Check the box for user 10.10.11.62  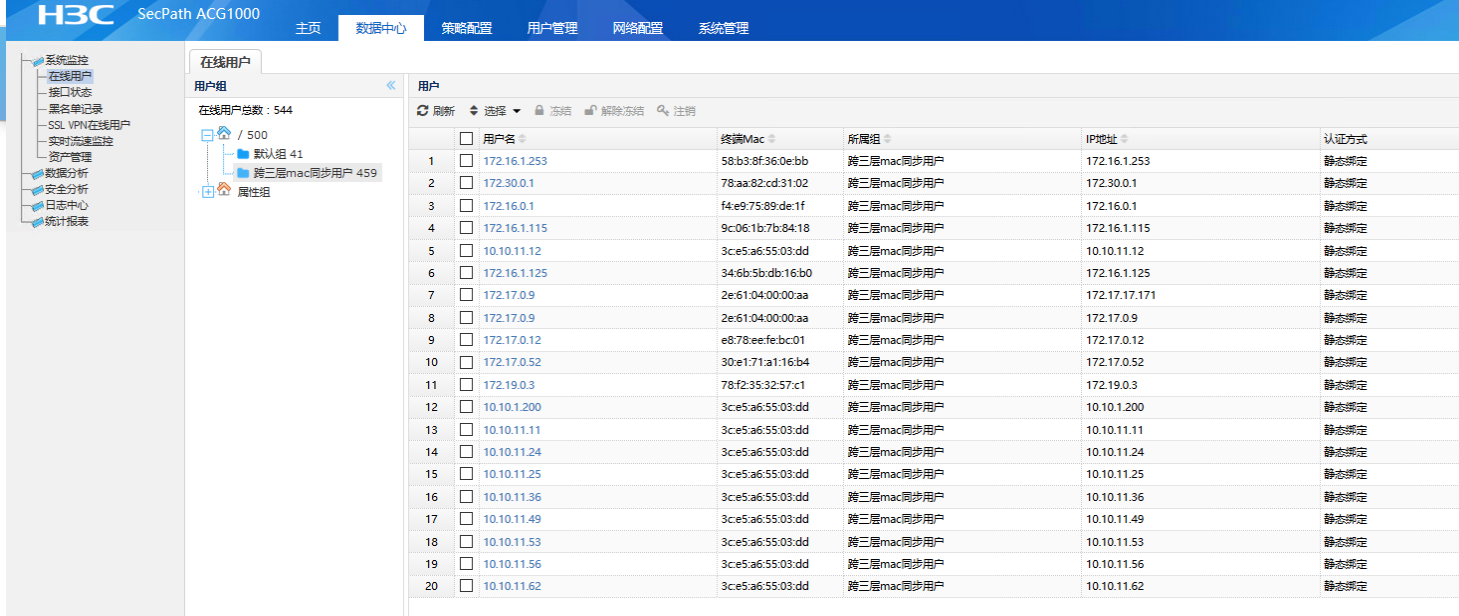click(x=466, y=586)
